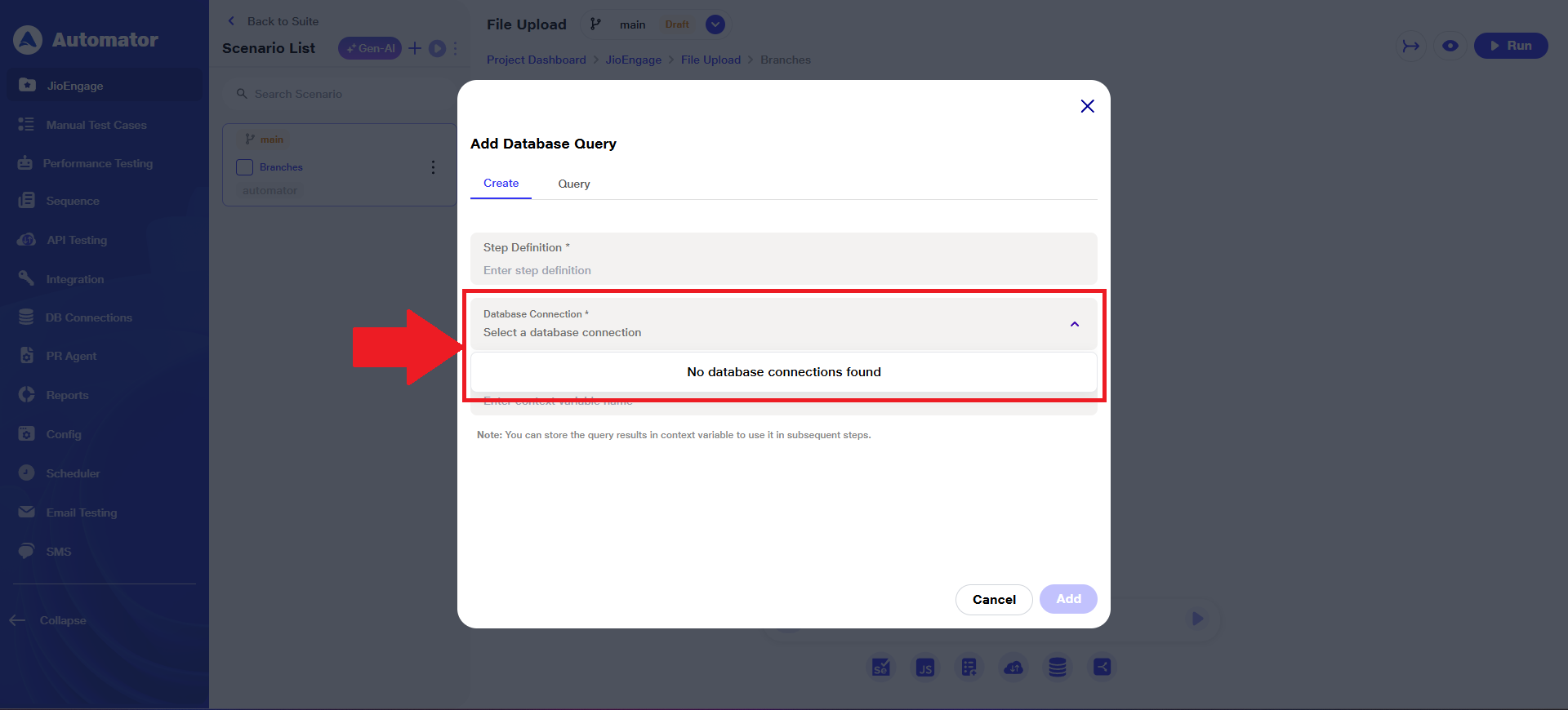
Task: Collapse the Database Connection dropdown
Action: (1075, 324)
